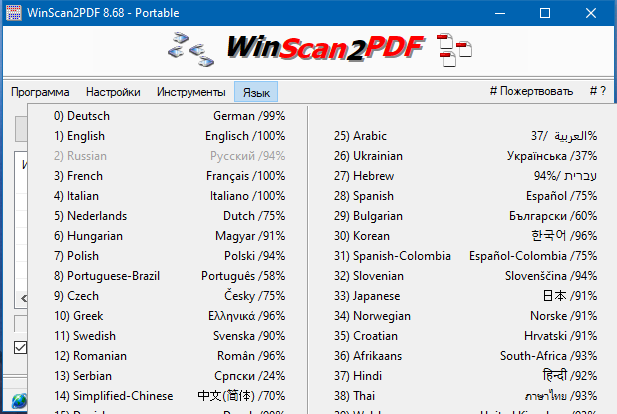Open the # ? help menu
Screen dimensions: 617x414
(x=598, y=91)
